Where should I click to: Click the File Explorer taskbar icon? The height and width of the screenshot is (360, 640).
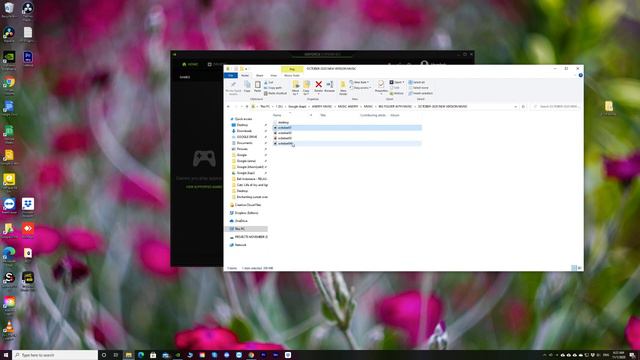point(129,355)
